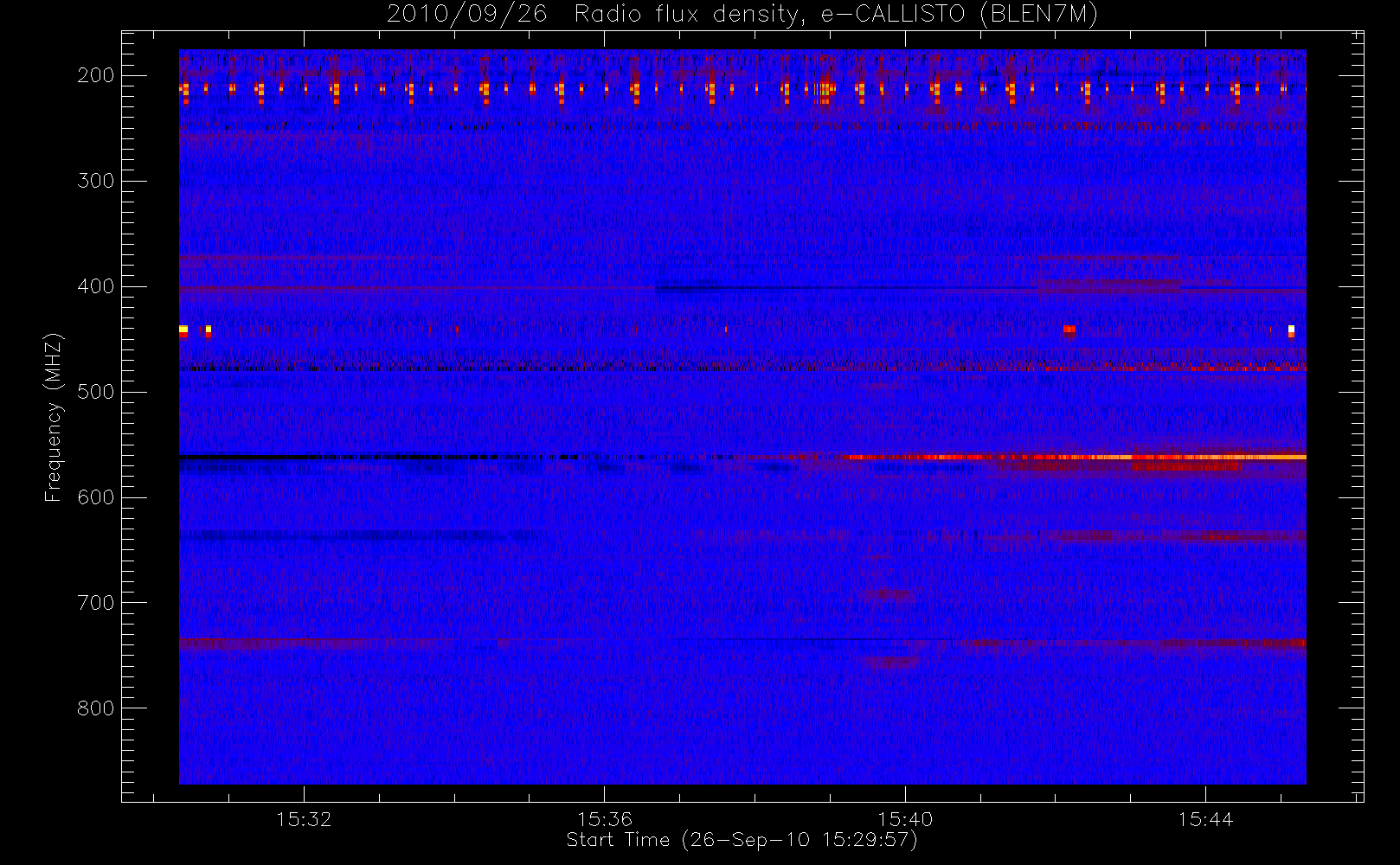Click the '15:40' time axis label
Screen dimensions: 1400x865
coord(905,819)
